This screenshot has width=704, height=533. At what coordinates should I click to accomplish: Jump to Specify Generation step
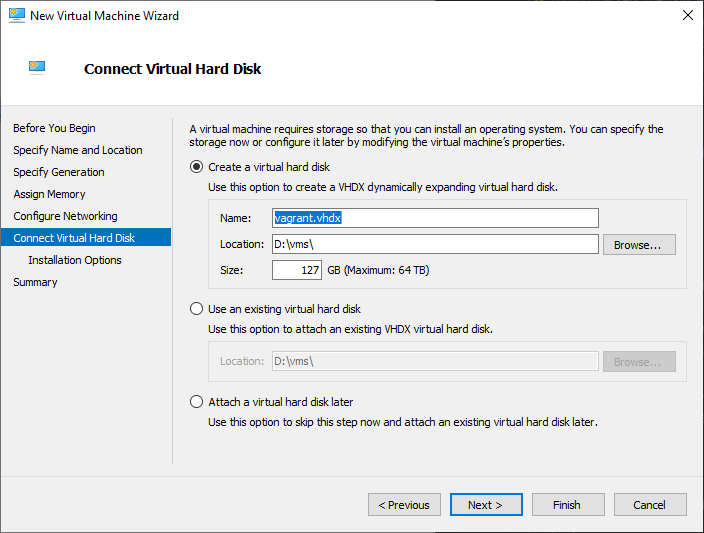tap(58, 172)
